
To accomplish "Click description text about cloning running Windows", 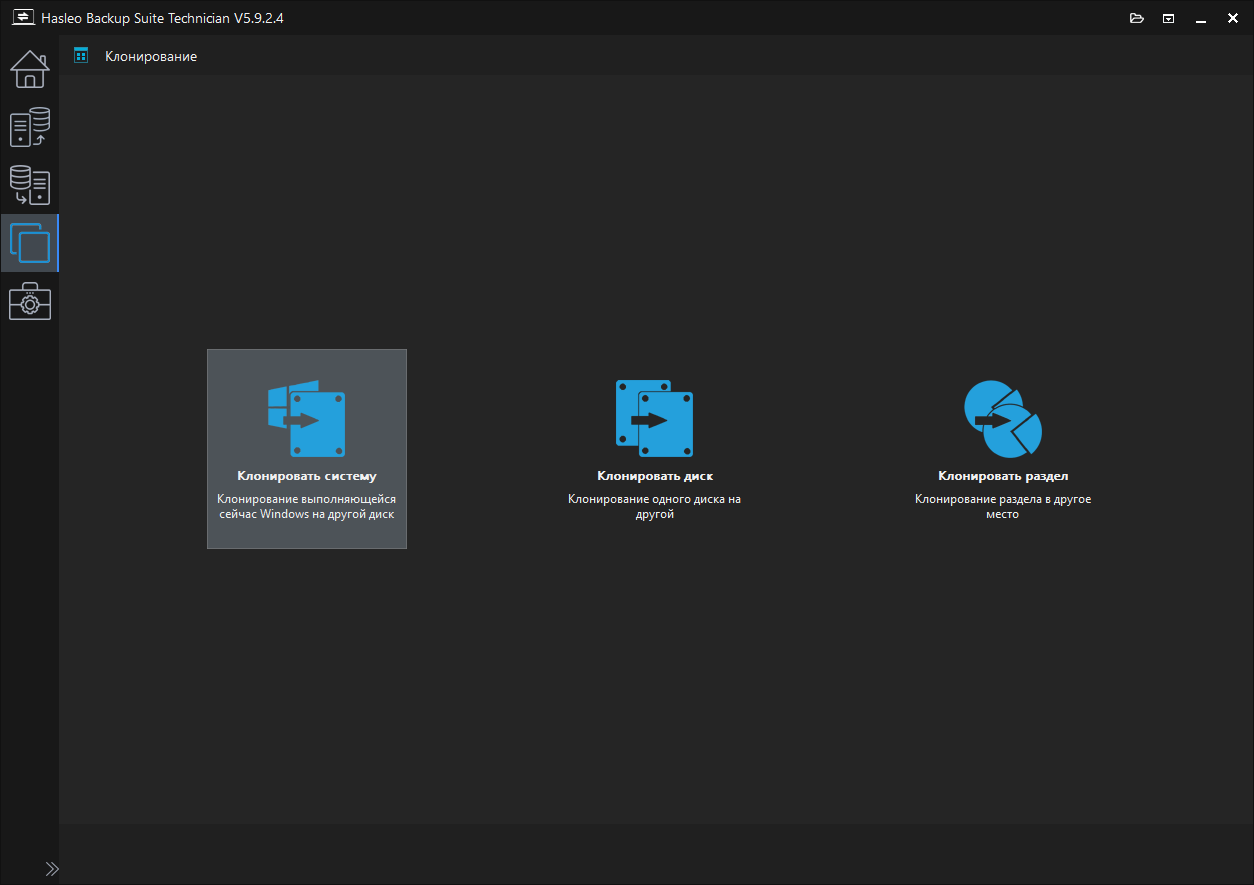I will (x=307, y=507).
